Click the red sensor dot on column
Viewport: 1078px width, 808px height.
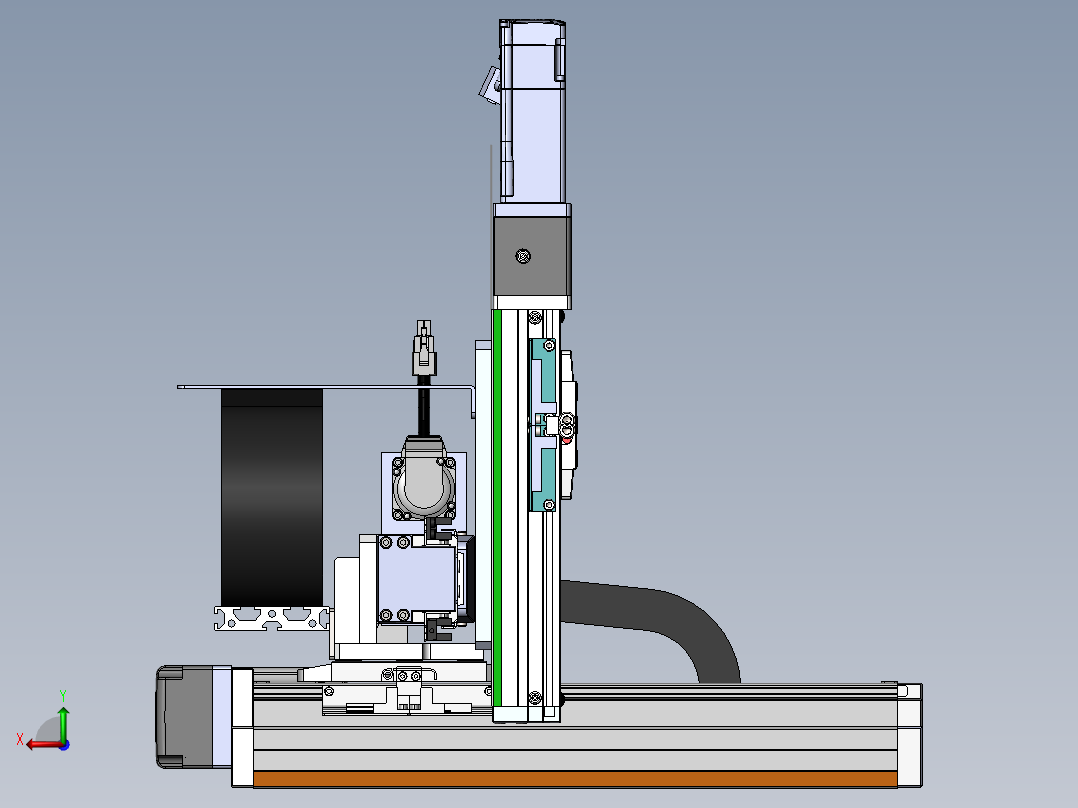(x=566, y=438)
